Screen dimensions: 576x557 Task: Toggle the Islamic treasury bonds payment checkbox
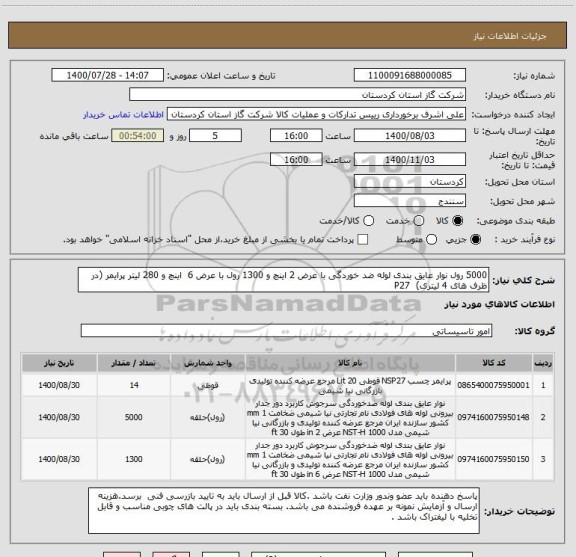coord(363,240)
